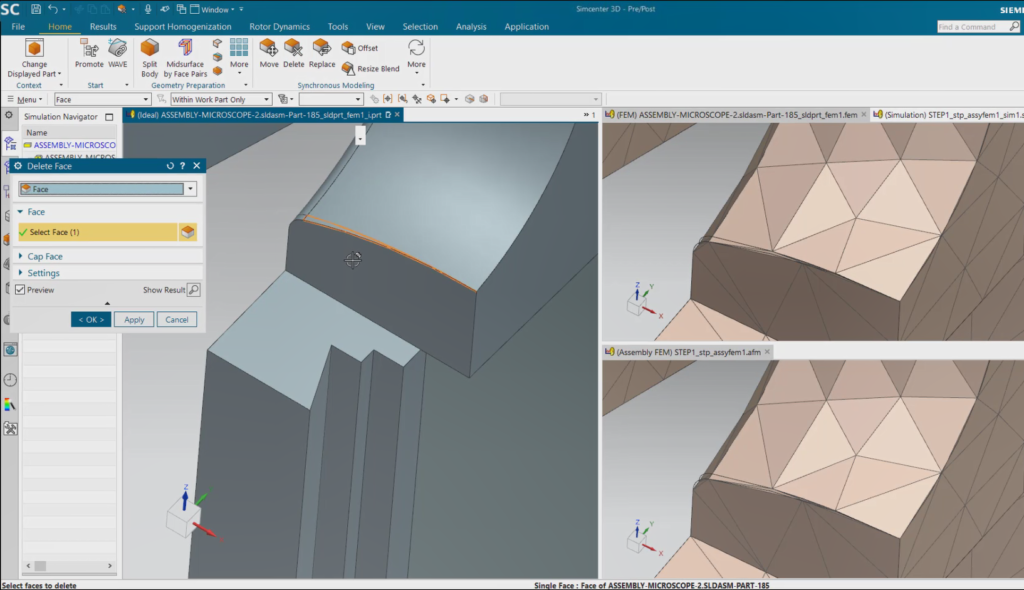Confirm Select Face (1) selection step
1024x590 pixels.
[x=100, y=231]
